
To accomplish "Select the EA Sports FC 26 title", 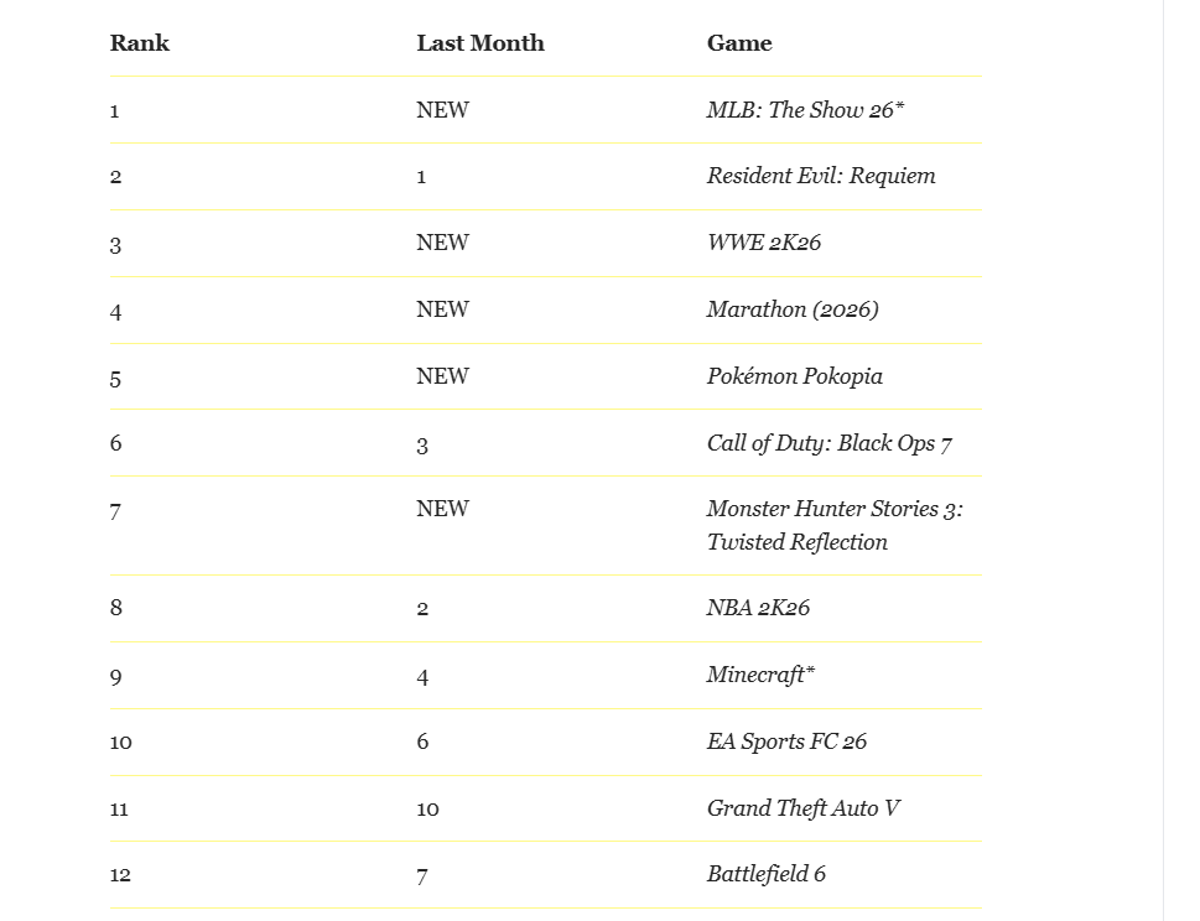I will click(x=786, y=742).
